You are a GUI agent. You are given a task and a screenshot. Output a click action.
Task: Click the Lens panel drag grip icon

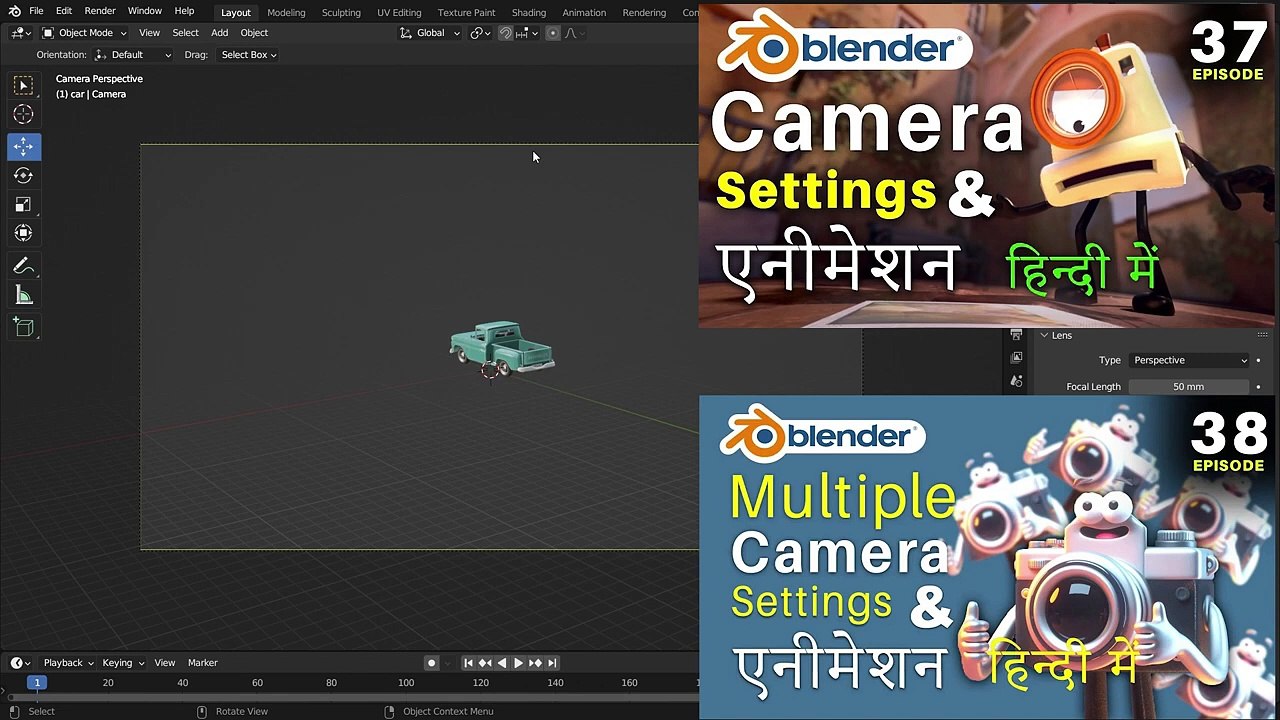1263,335
